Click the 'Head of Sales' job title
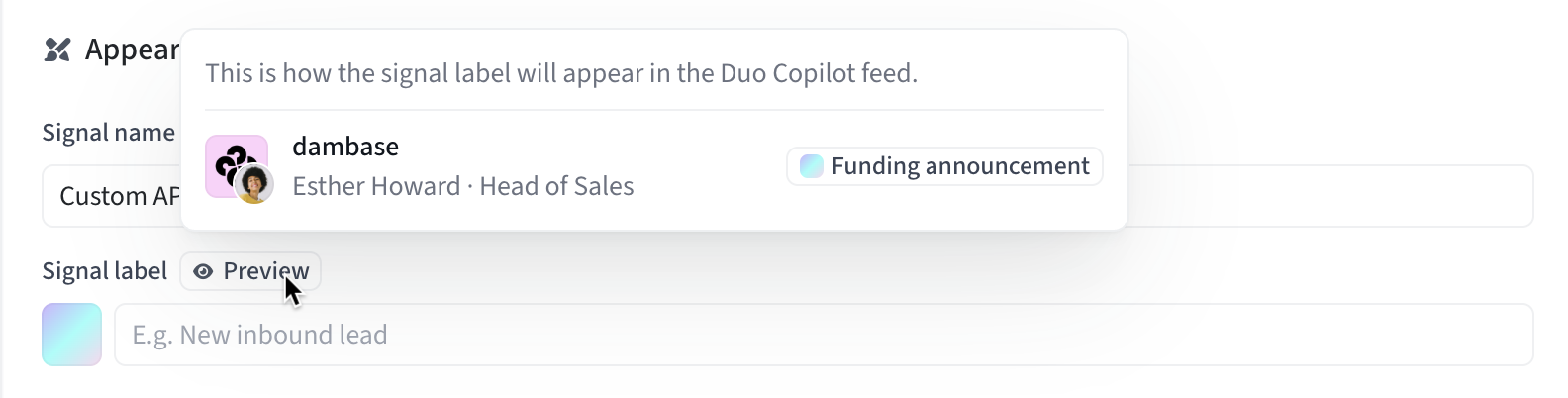Screen dimensions: 1568x398 click(556, 186)
